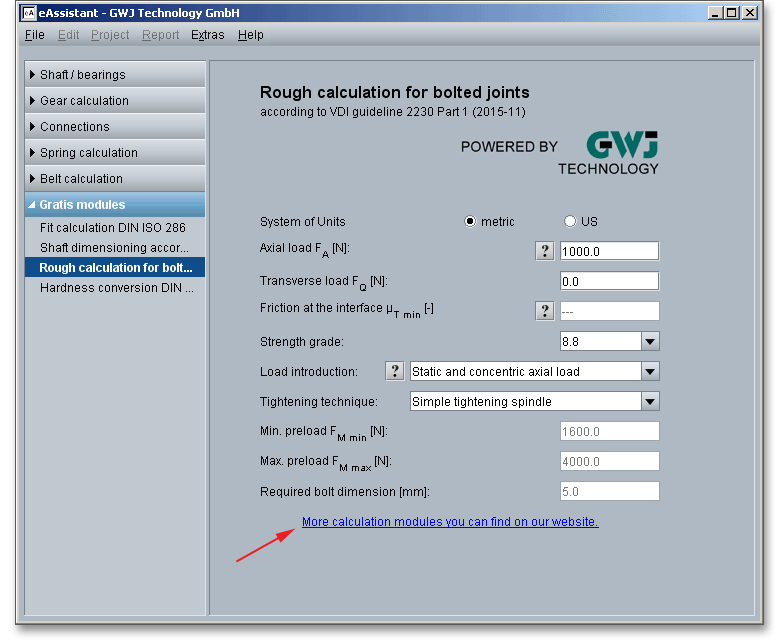Click the help button next to Load introduction

pos(395,371)
